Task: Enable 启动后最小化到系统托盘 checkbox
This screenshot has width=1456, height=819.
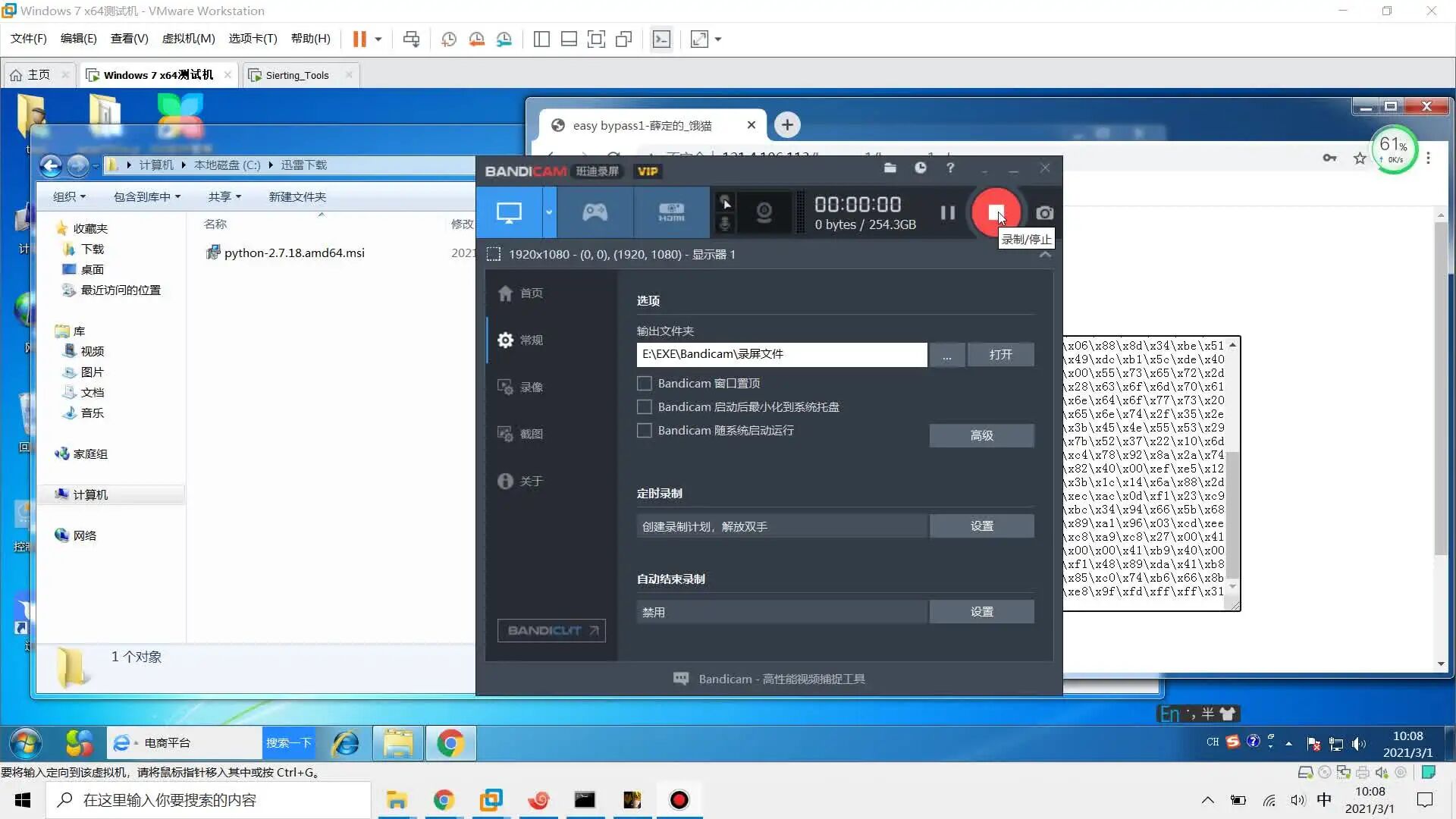Action: [x=645, y=407]
